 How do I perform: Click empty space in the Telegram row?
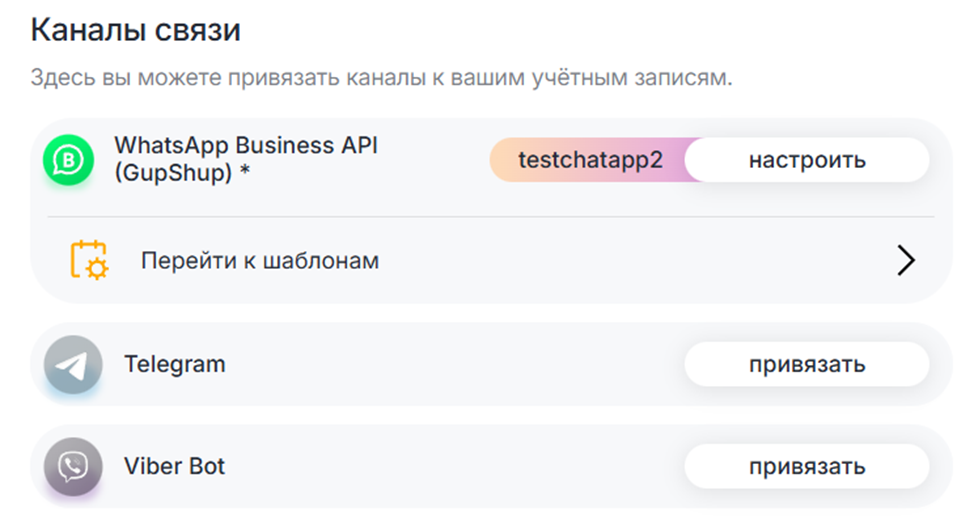[450, 364]
